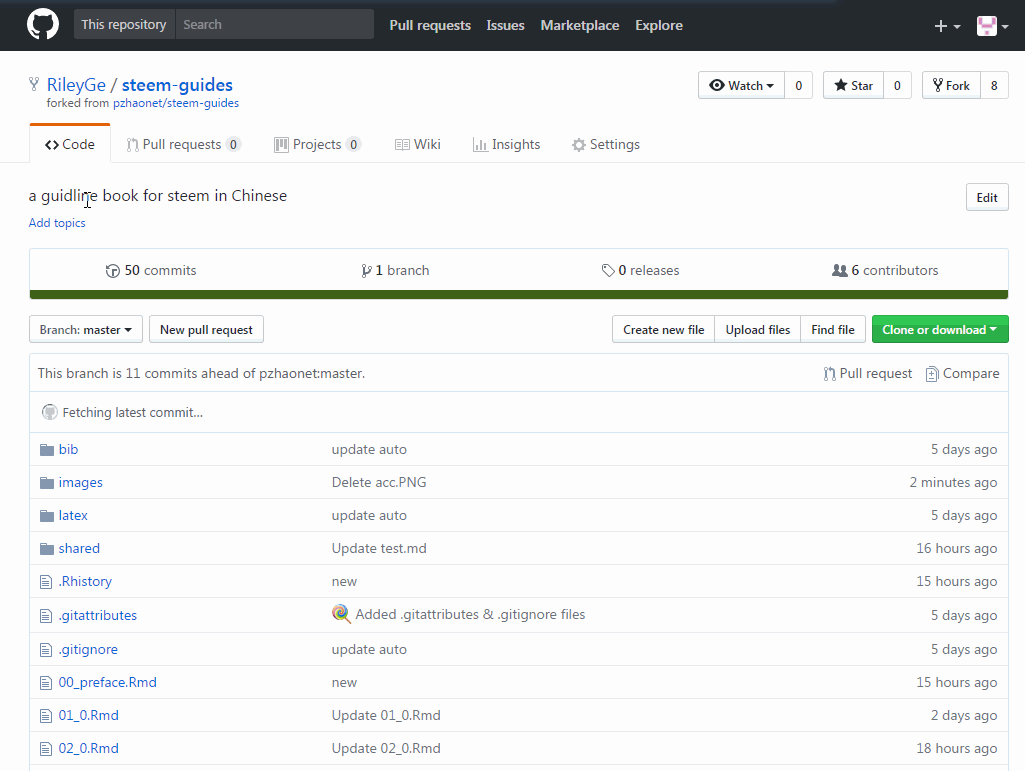1025x771 pixels.
Task: Open Explore page
Action: 659,26
